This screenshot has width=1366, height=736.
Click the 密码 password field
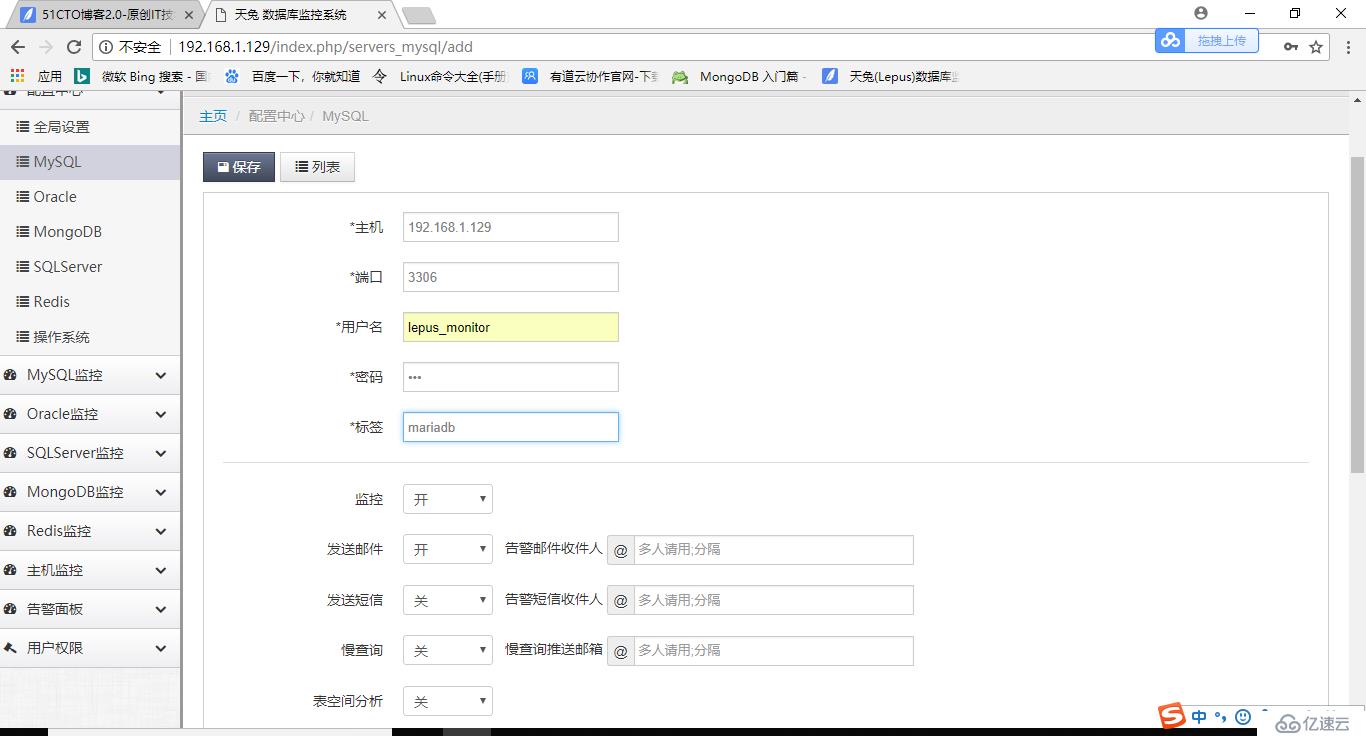click(x=511, y=377)
